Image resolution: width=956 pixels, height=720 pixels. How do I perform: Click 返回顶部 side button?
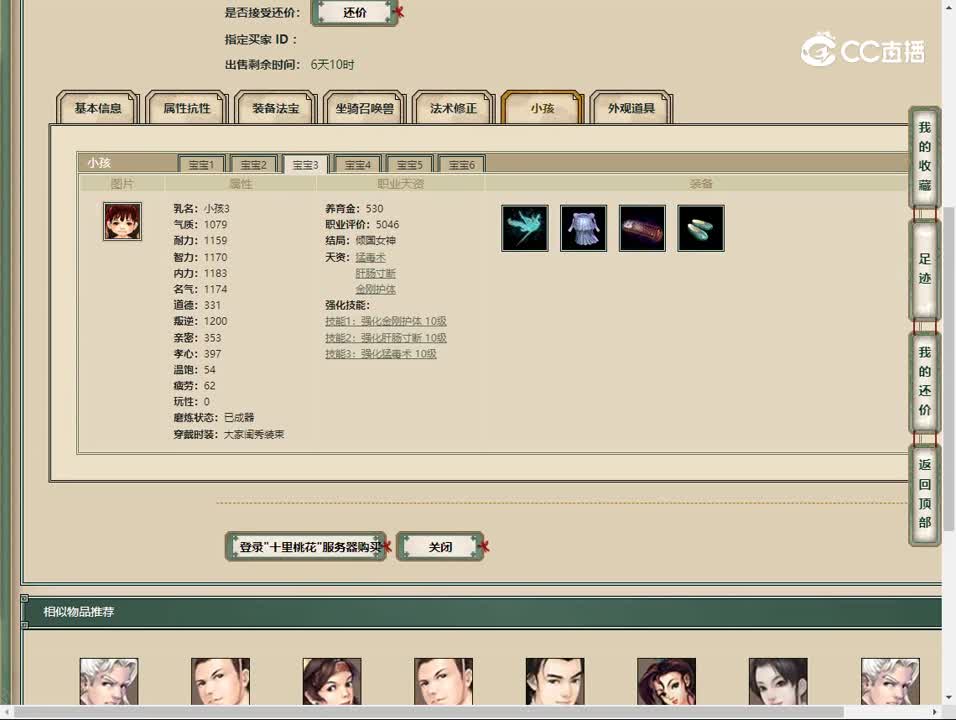coord(924,493)
